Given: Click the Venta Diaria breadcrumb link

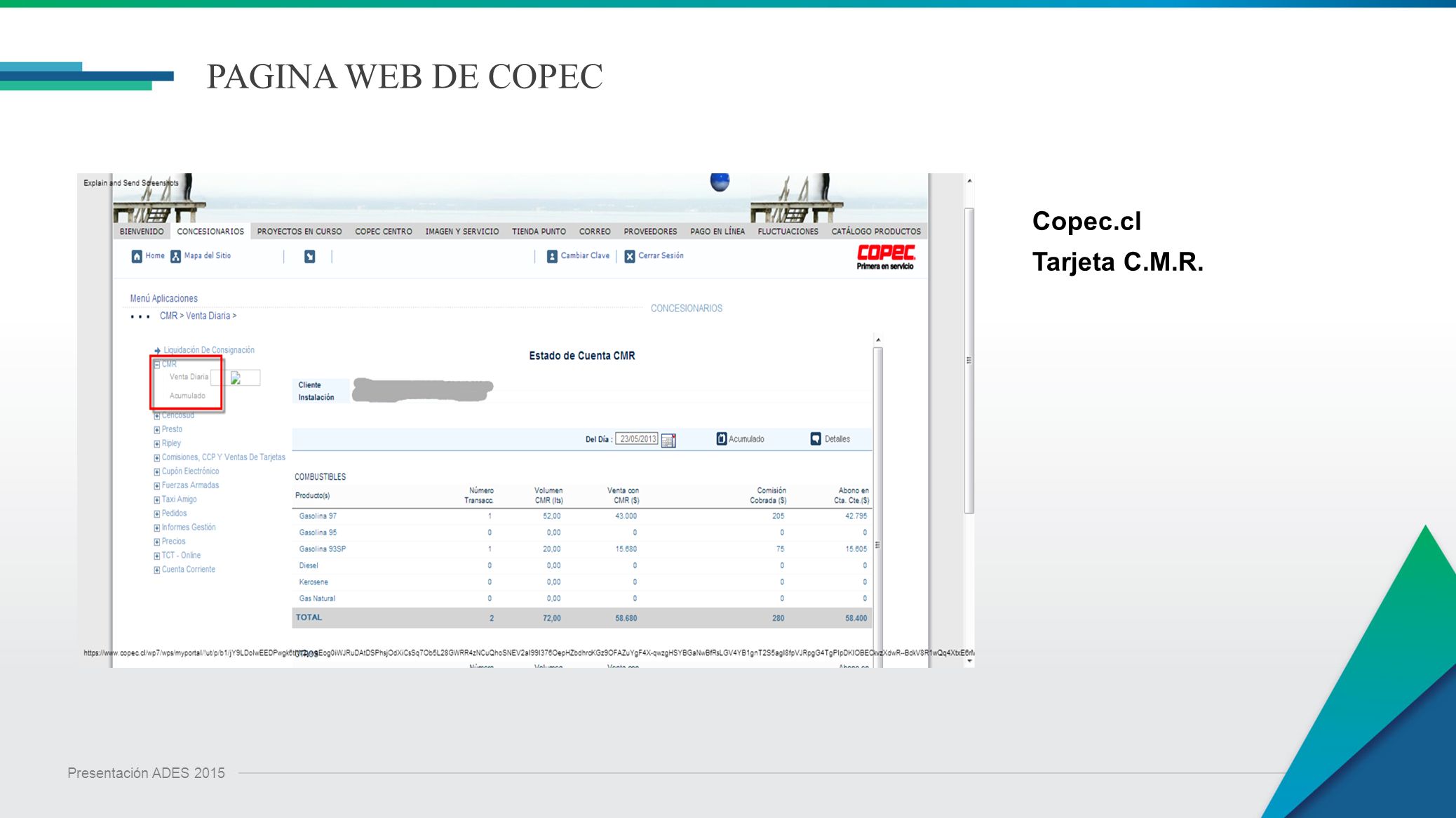Looking at the screenshot, I should [x=208, y=316].
